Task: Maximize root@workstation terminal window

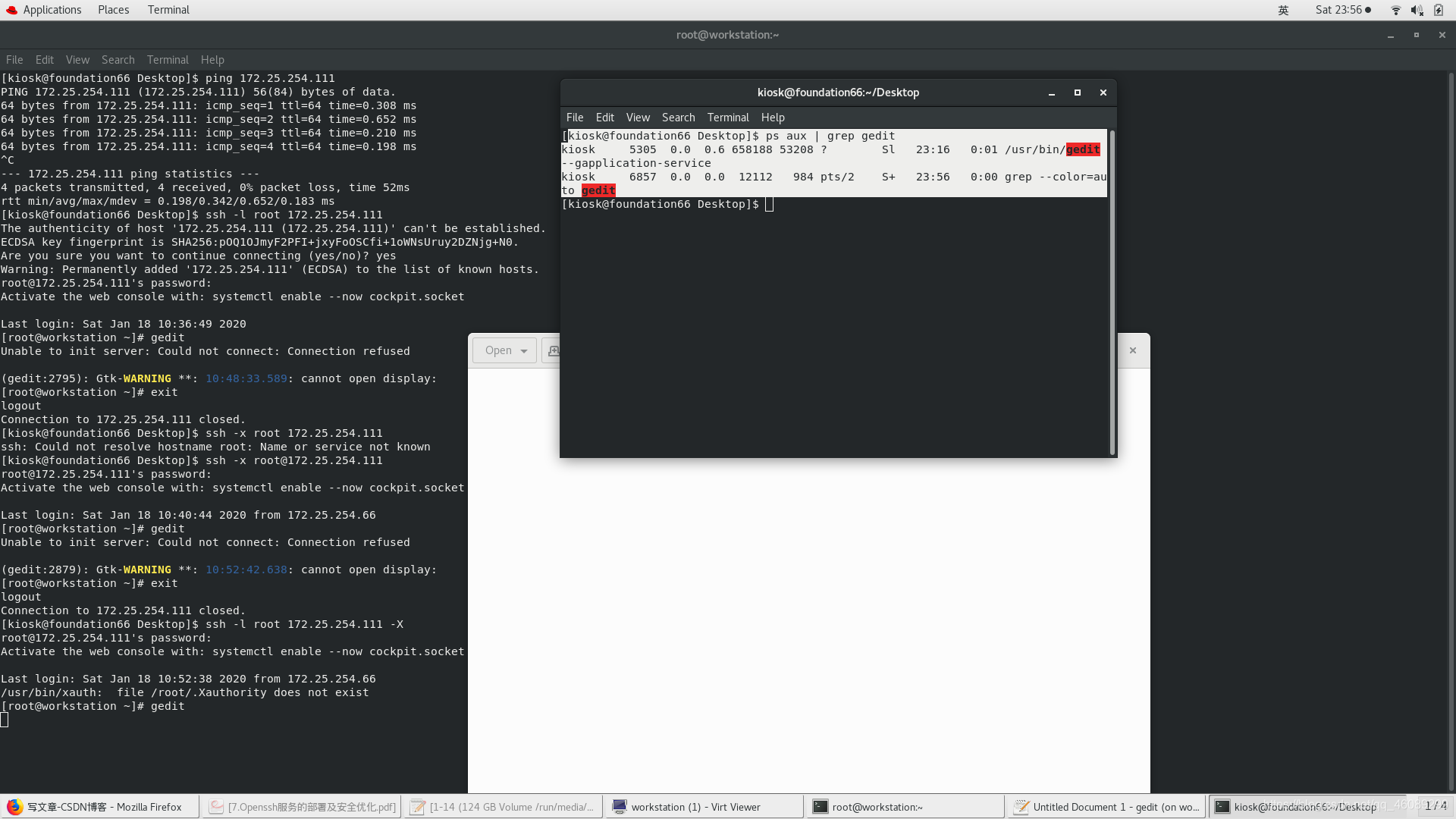Action: 1417,35
